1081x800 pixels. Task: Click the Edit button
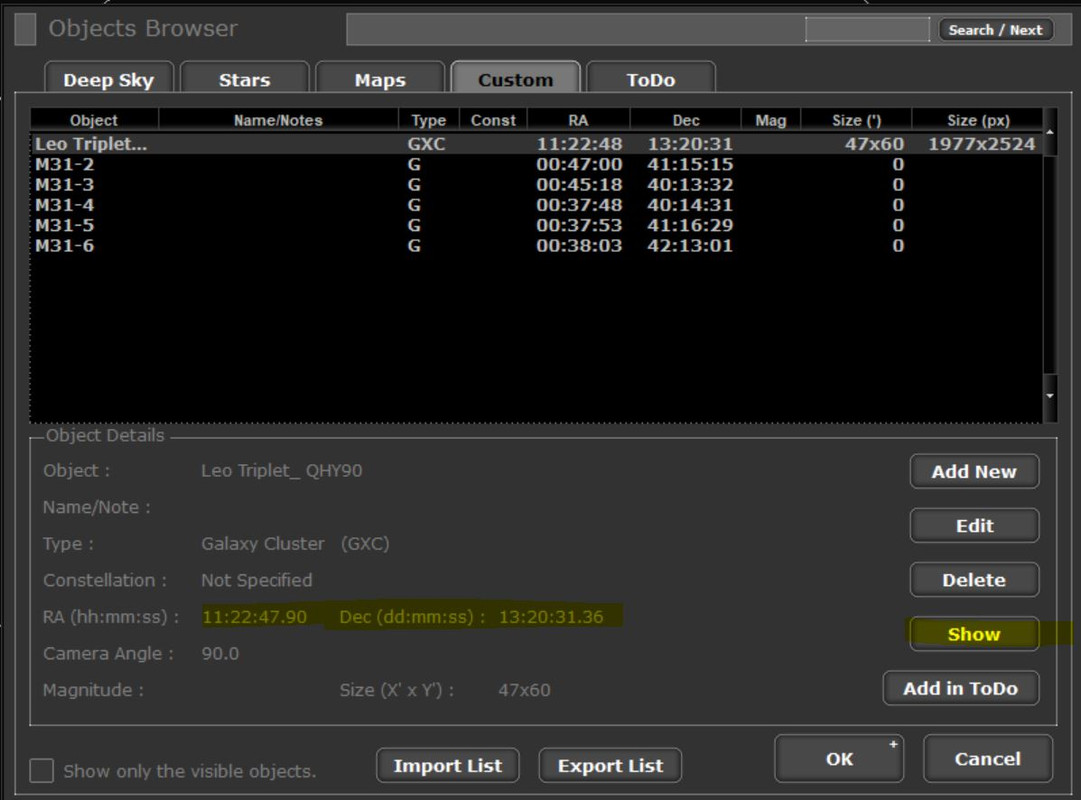974,526
